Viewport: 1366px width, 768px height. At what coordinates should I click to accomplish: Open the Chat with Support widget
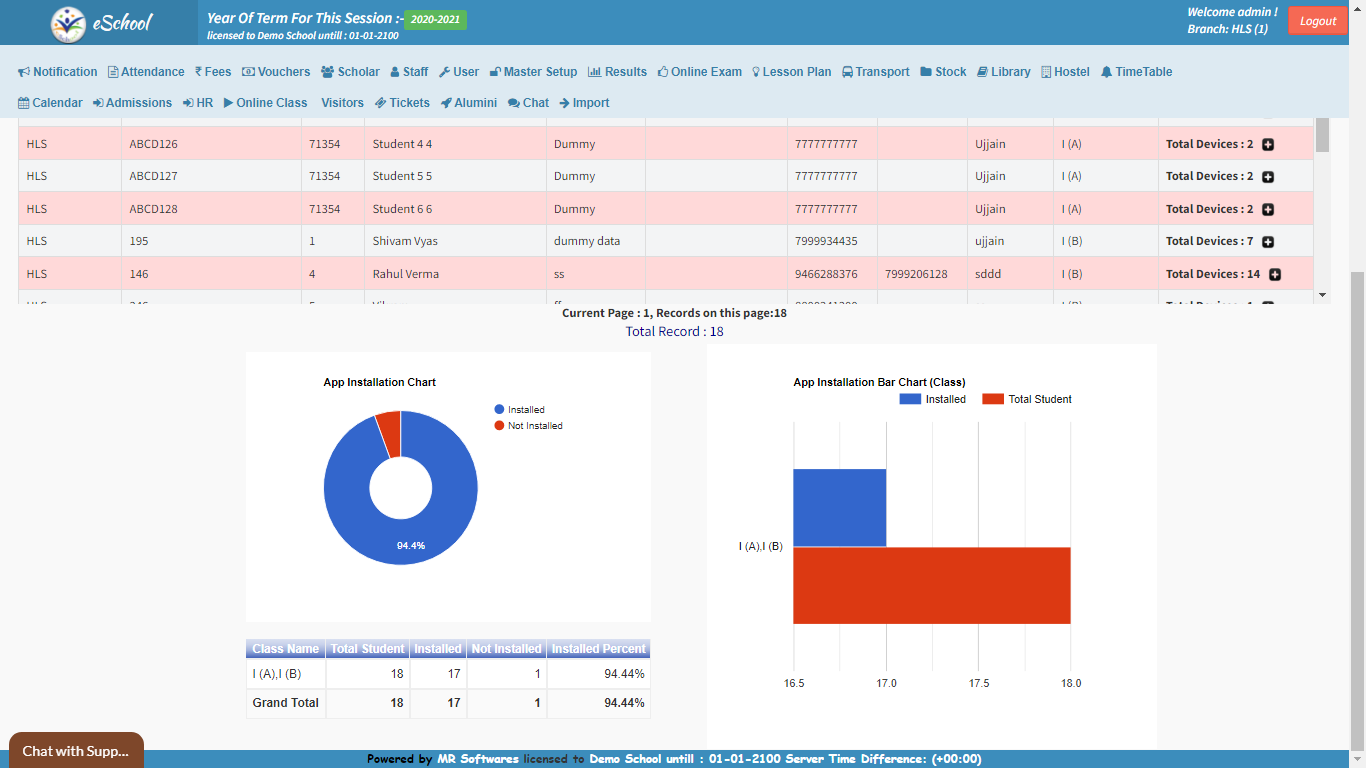[76, 750]
